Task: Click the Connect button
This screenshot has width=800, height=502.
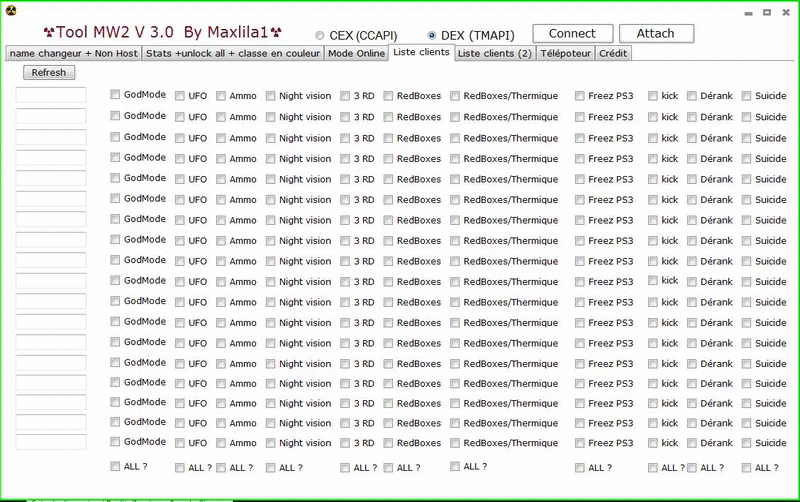Action: click(x=572, y=34)
